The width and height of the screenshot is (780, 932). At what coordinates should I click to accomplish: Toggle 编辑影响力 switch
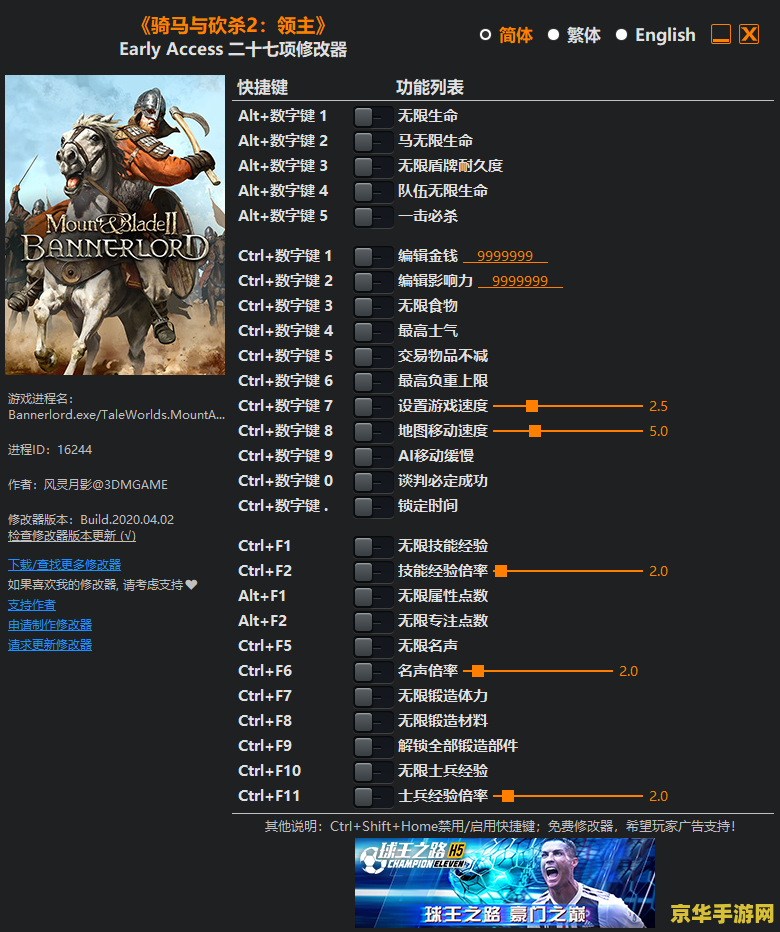coord(373,281)
